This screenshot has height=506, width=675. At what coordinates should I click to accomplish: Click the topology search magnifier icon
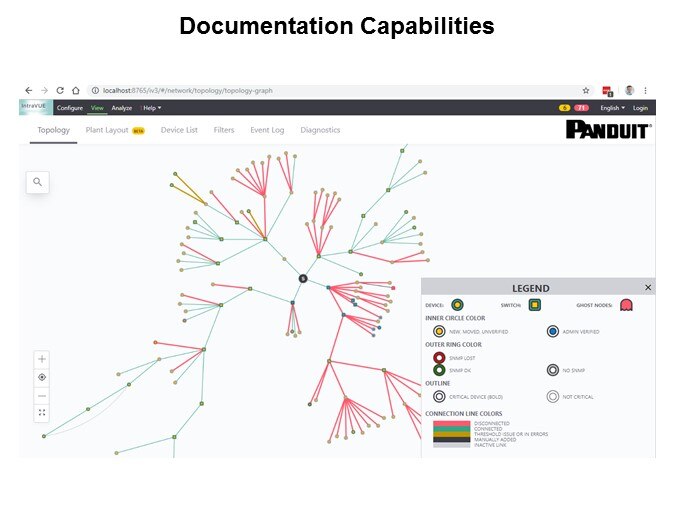(x=38, y=182)
